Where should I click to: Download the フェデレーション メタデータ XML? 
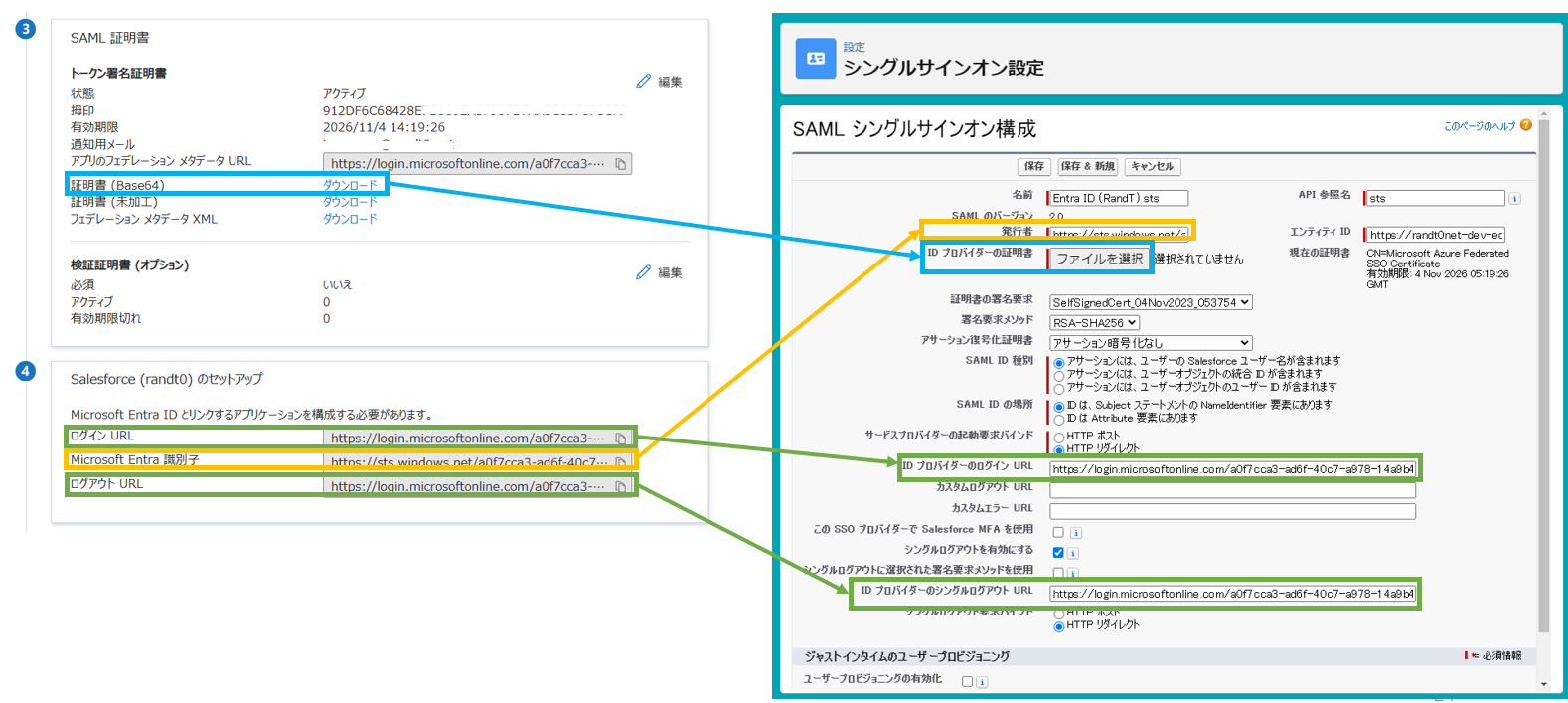click(x=350, y=219)
